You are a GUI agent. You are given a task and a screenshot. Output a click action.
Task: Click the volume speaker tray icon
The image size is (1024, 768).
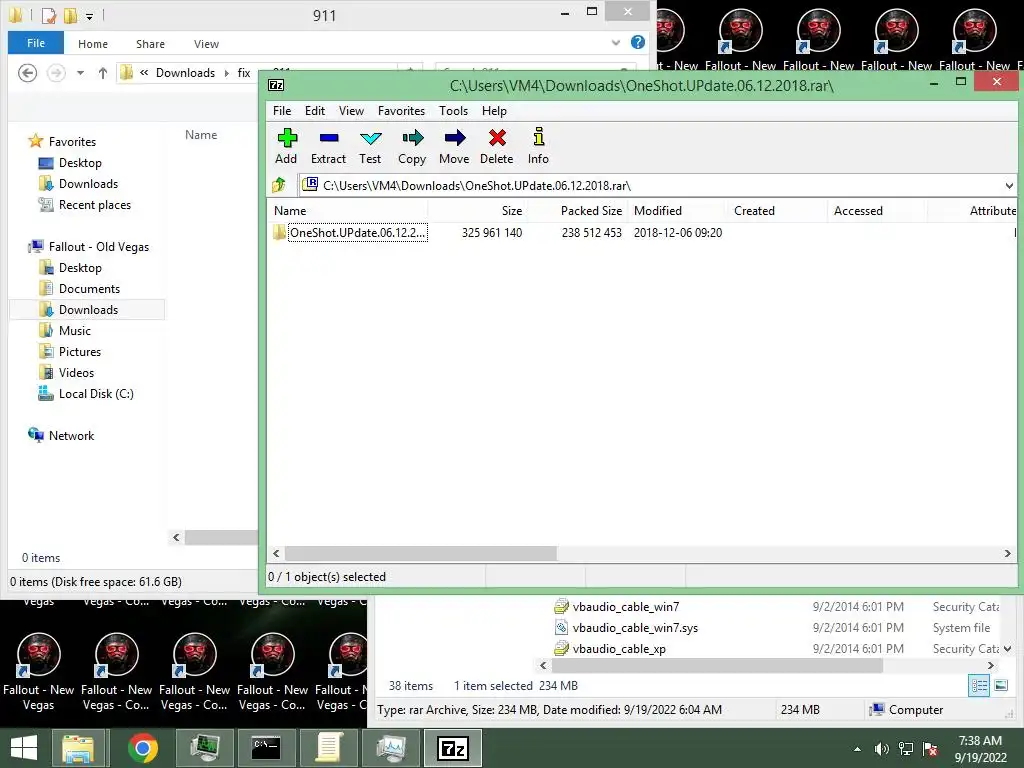click(881, 749)
